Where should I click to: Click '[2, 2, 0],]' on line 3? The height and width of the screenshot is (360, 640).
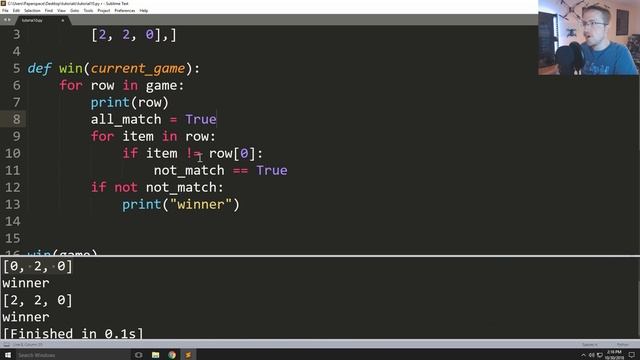(x=133, y=35)
